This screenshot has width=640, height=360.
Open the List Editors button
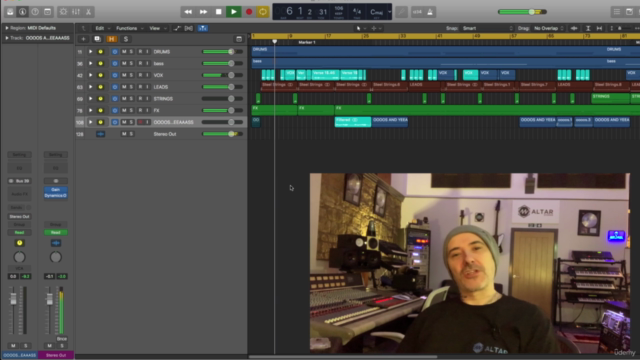click(x=617, y=12)
